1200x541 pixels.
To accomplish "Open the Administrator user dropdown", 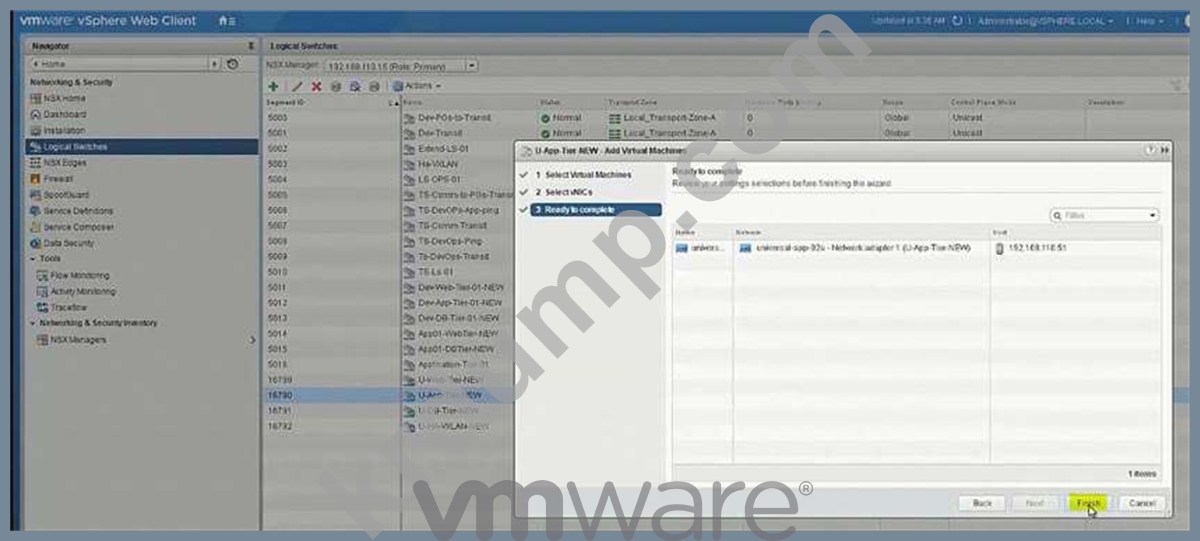I will point(1047,21).
